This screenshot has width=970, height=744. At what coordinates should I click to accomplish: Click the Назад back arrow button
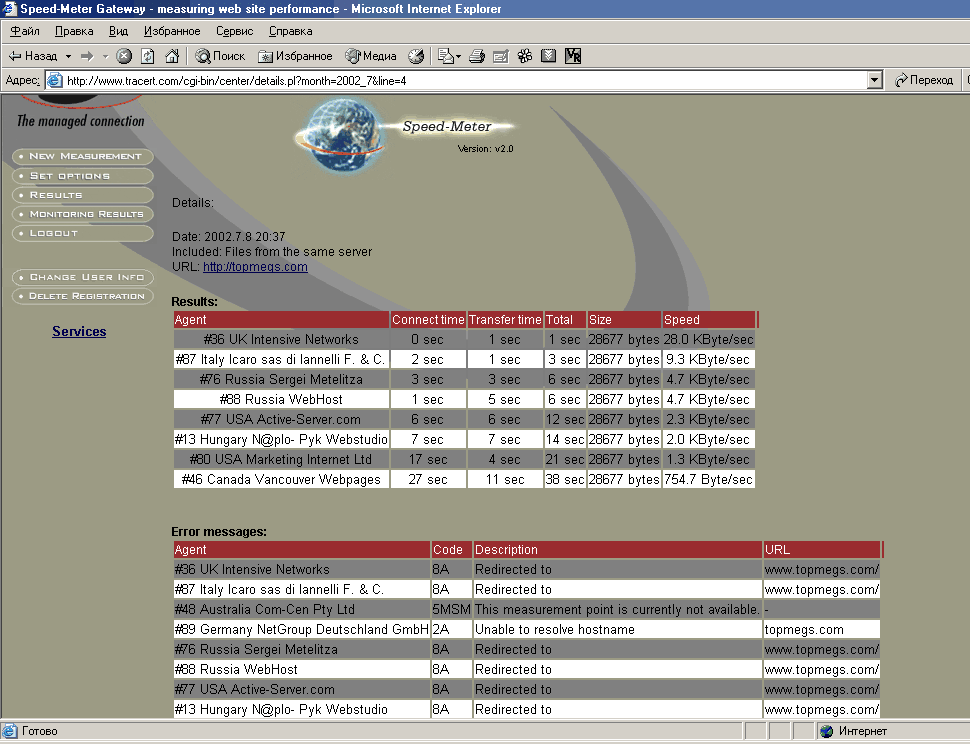pyautogui.click(x=33, y=56)
